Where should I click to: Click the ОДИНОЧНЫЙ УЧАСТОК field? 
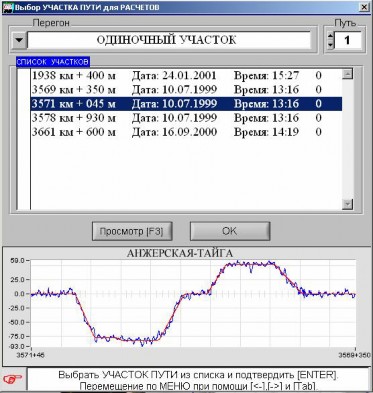click(169, 40)
